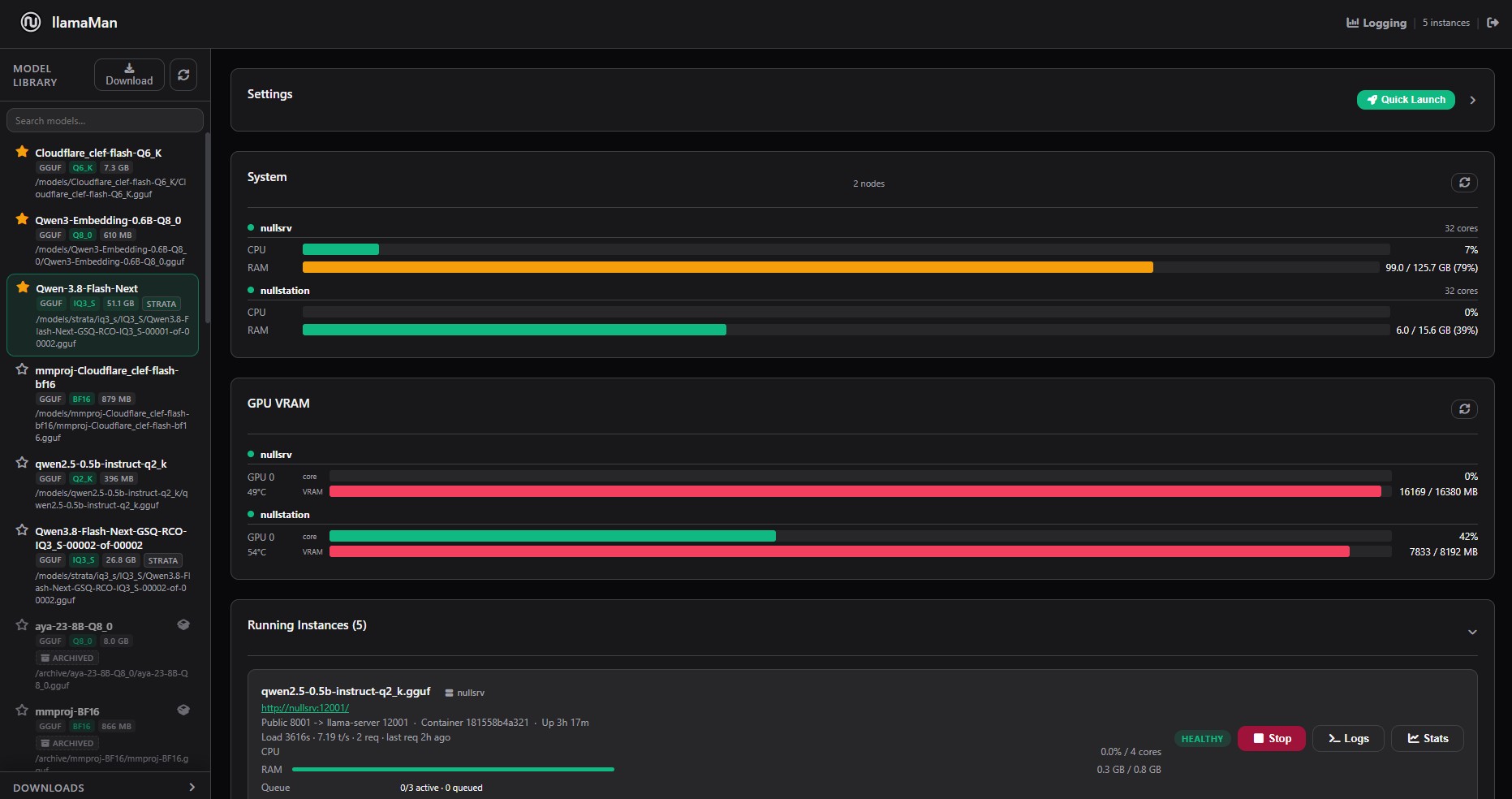The image size is (1512, 799).
Task: Click the STRATA tag on Qwen-3.8-Flash-Next
Action: [162, 304]
